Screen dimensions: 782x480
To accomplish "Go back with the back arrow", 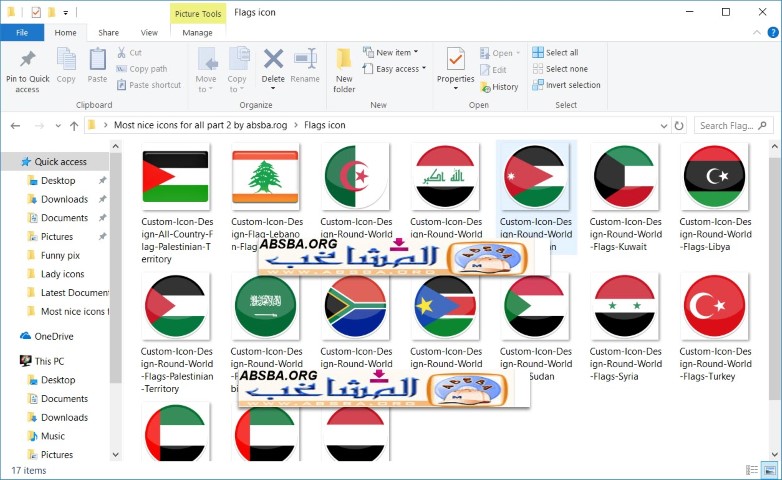I will pyautogui.click(x=15, y=126).
